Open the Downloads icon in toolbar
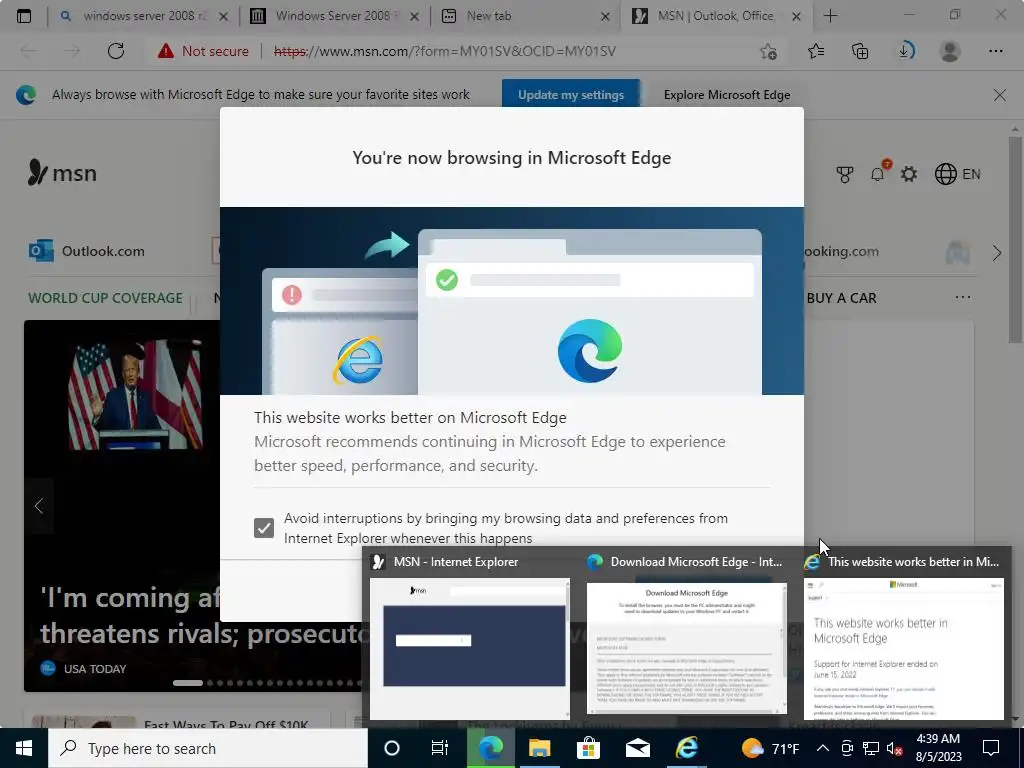 click(x=906, y=51)
